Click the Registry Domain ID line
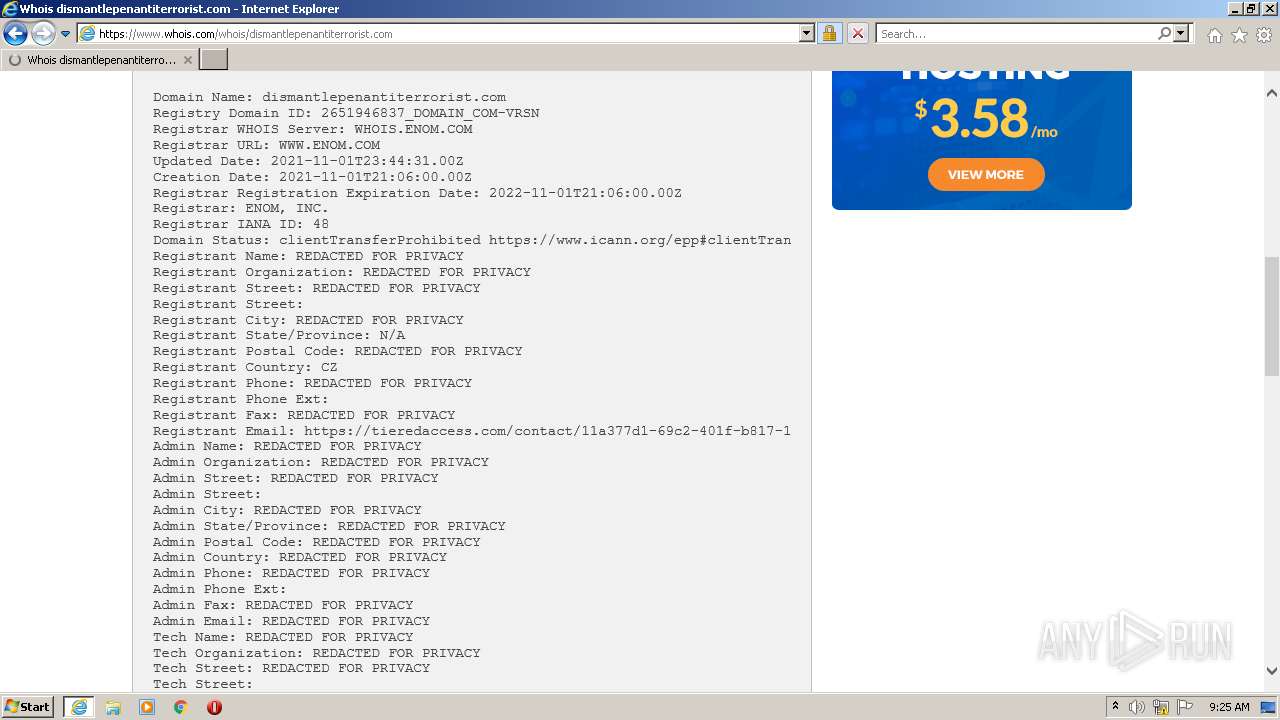The image size is (1280, 720). point(346,113)
